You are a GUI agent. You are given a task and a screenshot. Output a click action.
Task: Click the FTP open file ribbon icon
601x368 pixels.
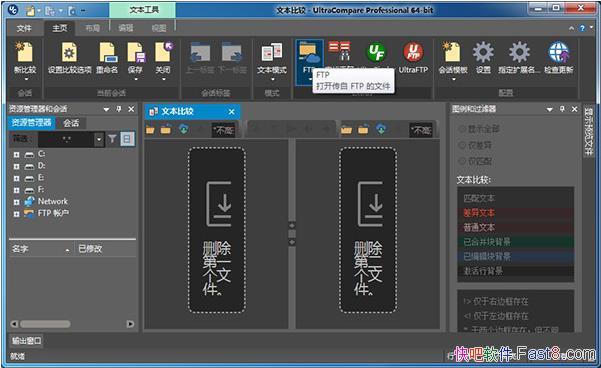309,53
